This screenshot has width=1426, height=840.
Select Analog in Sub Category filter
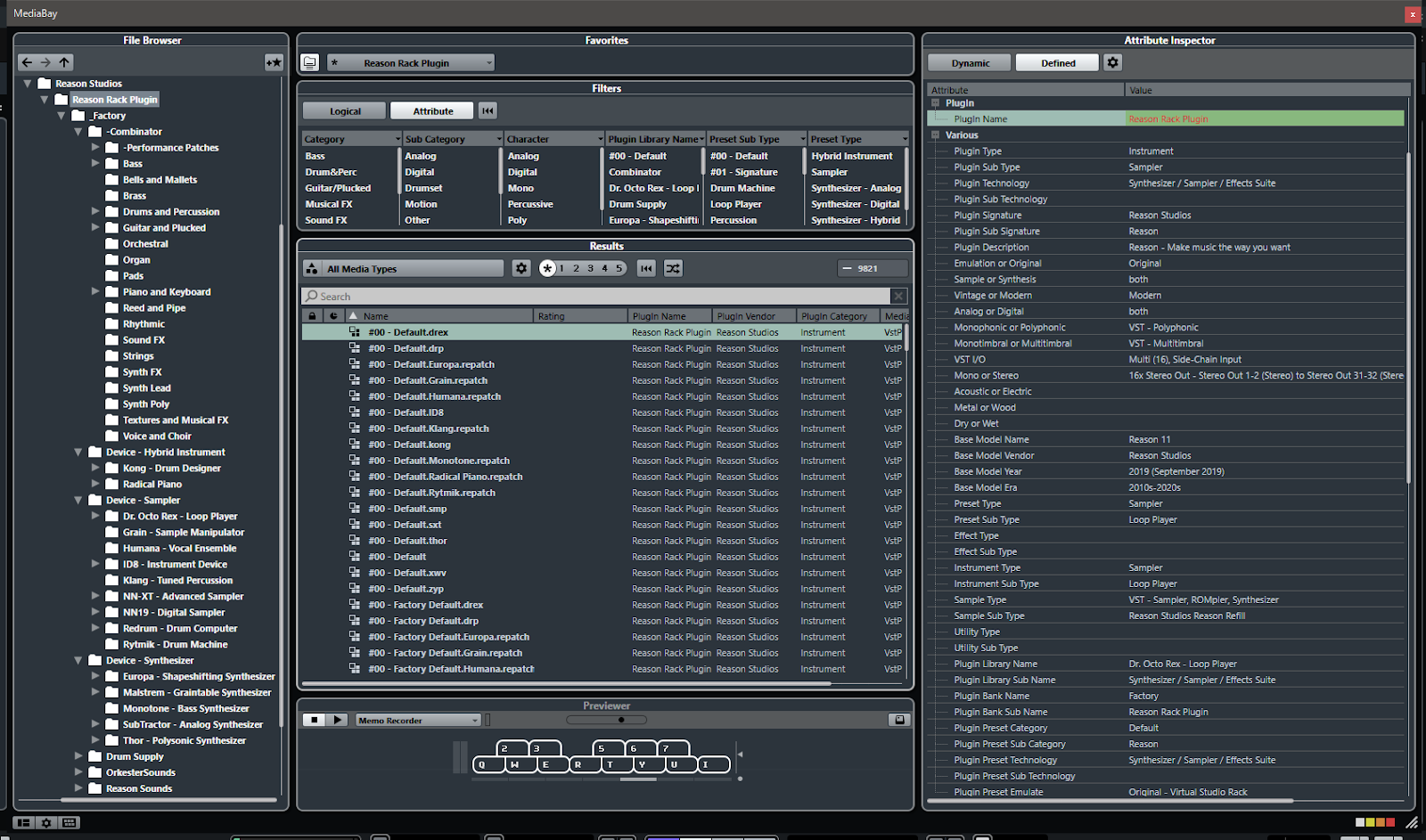pyautogui.click(x=421, y=156)
